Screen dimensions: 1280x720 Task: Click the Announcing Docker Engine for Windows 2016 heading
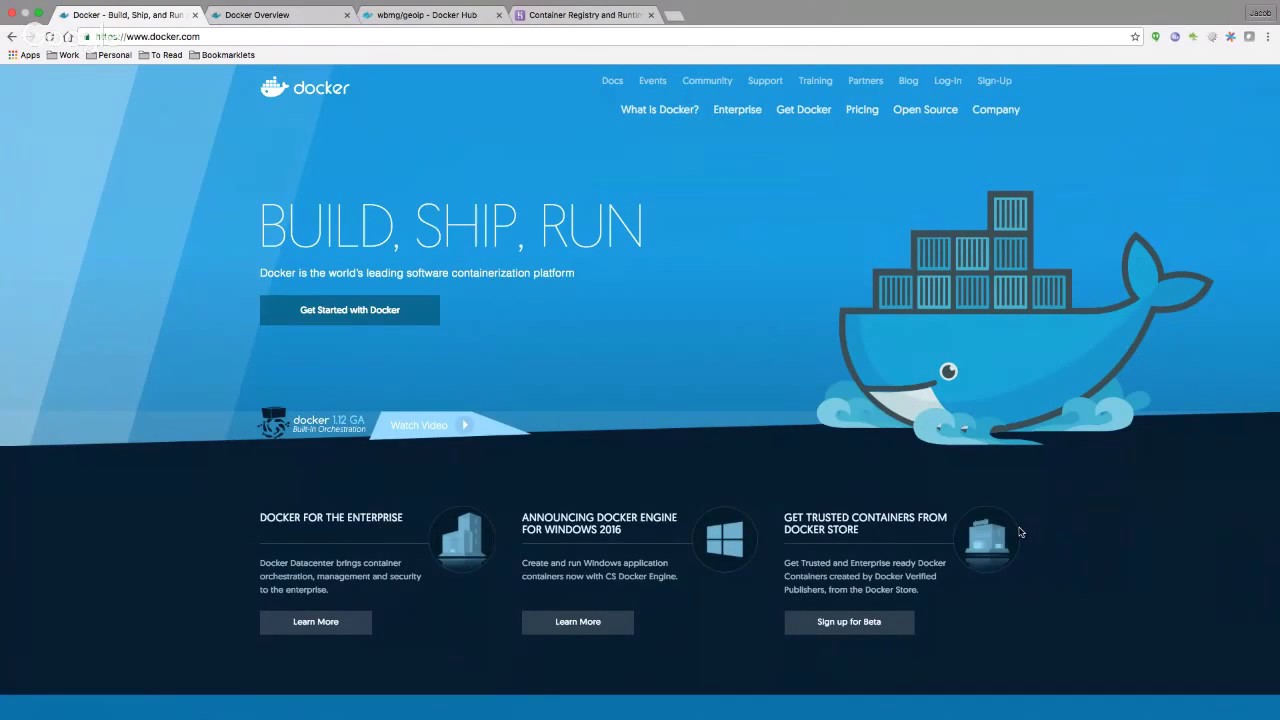point(599,524)
